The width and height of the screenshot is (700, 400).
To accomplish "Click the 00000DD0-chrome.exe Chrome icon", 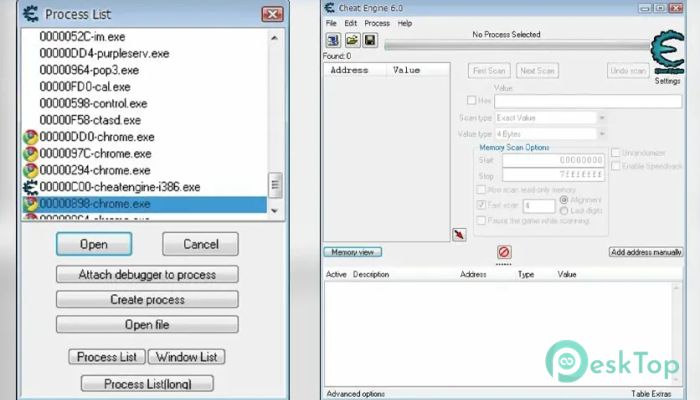I will pos(30,137).
